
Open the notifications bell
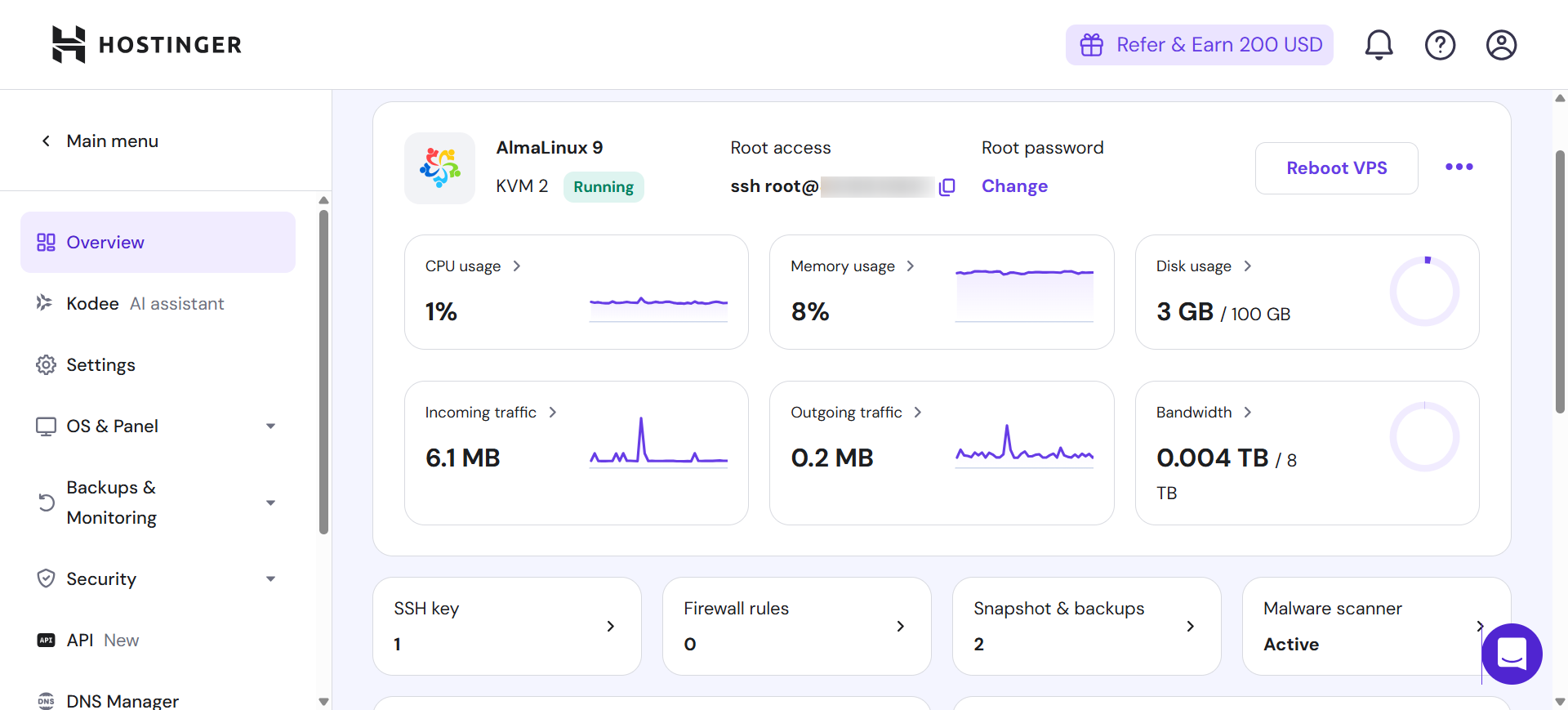tap(1379, 45)
